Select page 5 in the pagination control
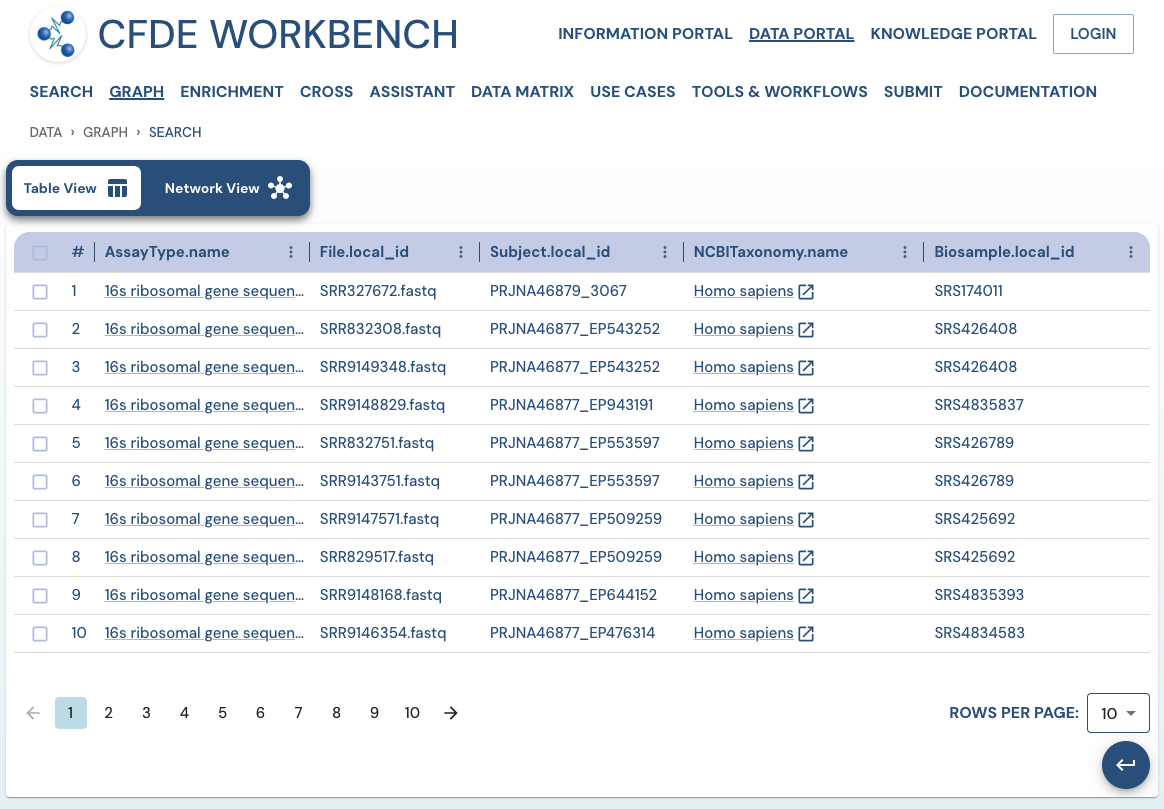Viewport: 1164px width, 809px height. tap(222, 713)
